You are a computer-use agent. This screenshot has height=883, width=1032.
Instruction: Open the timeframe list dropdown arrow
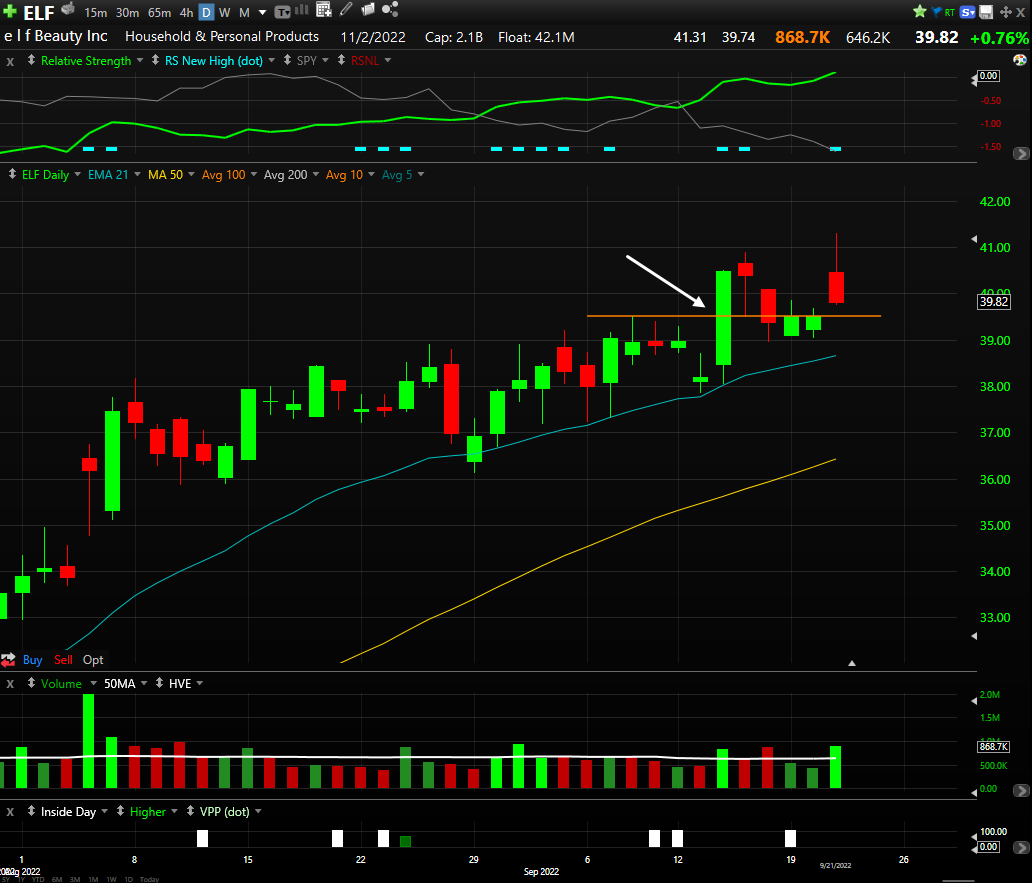[x=262, y=13]
